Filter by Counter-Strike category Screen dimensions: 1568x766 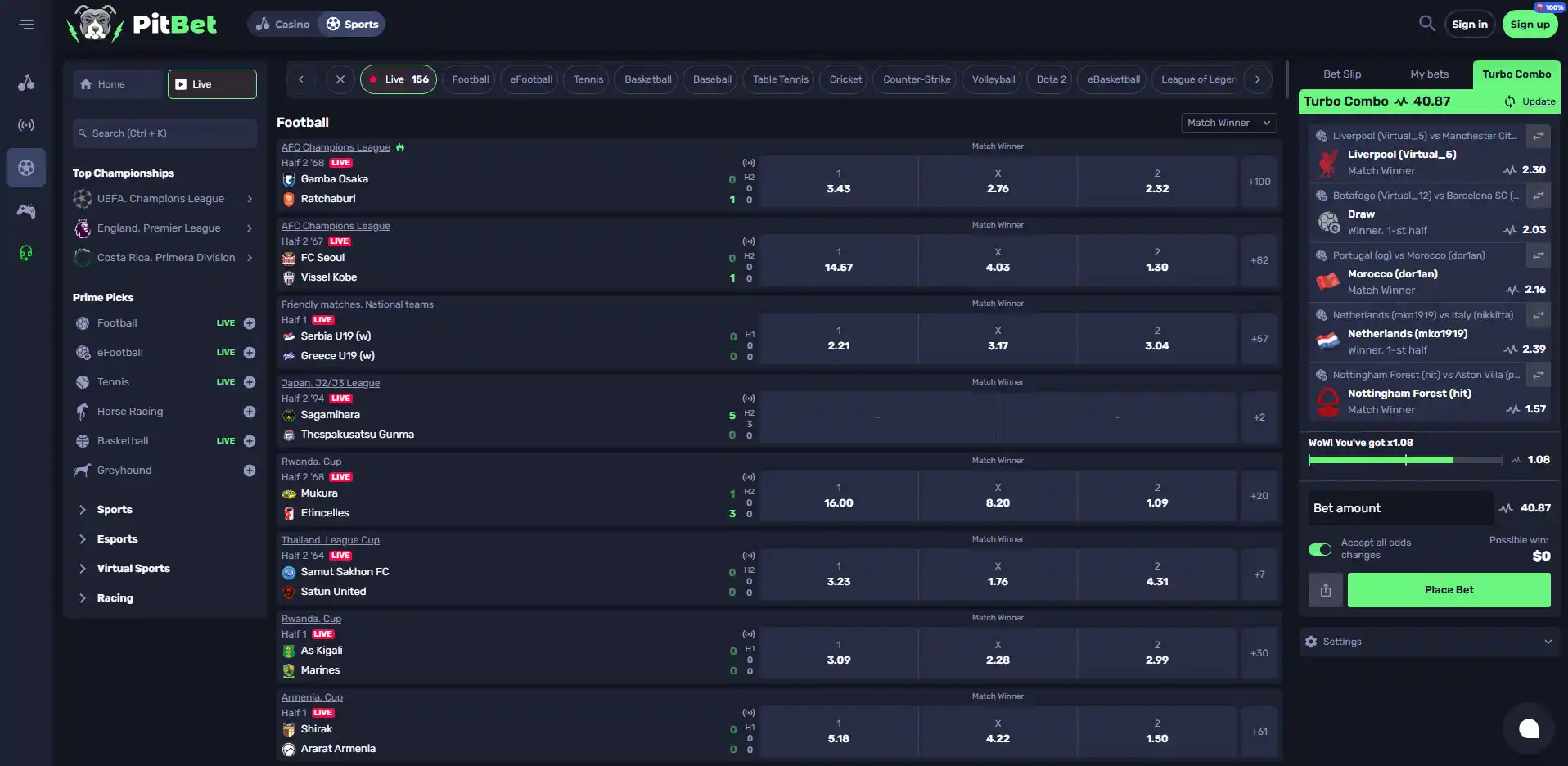pos(917,79)
